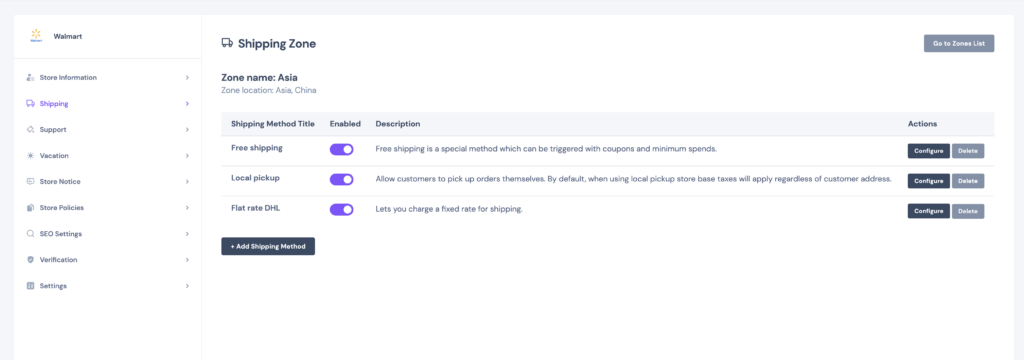Click the Description column header

pyautogui.click(x=398, y=124)
